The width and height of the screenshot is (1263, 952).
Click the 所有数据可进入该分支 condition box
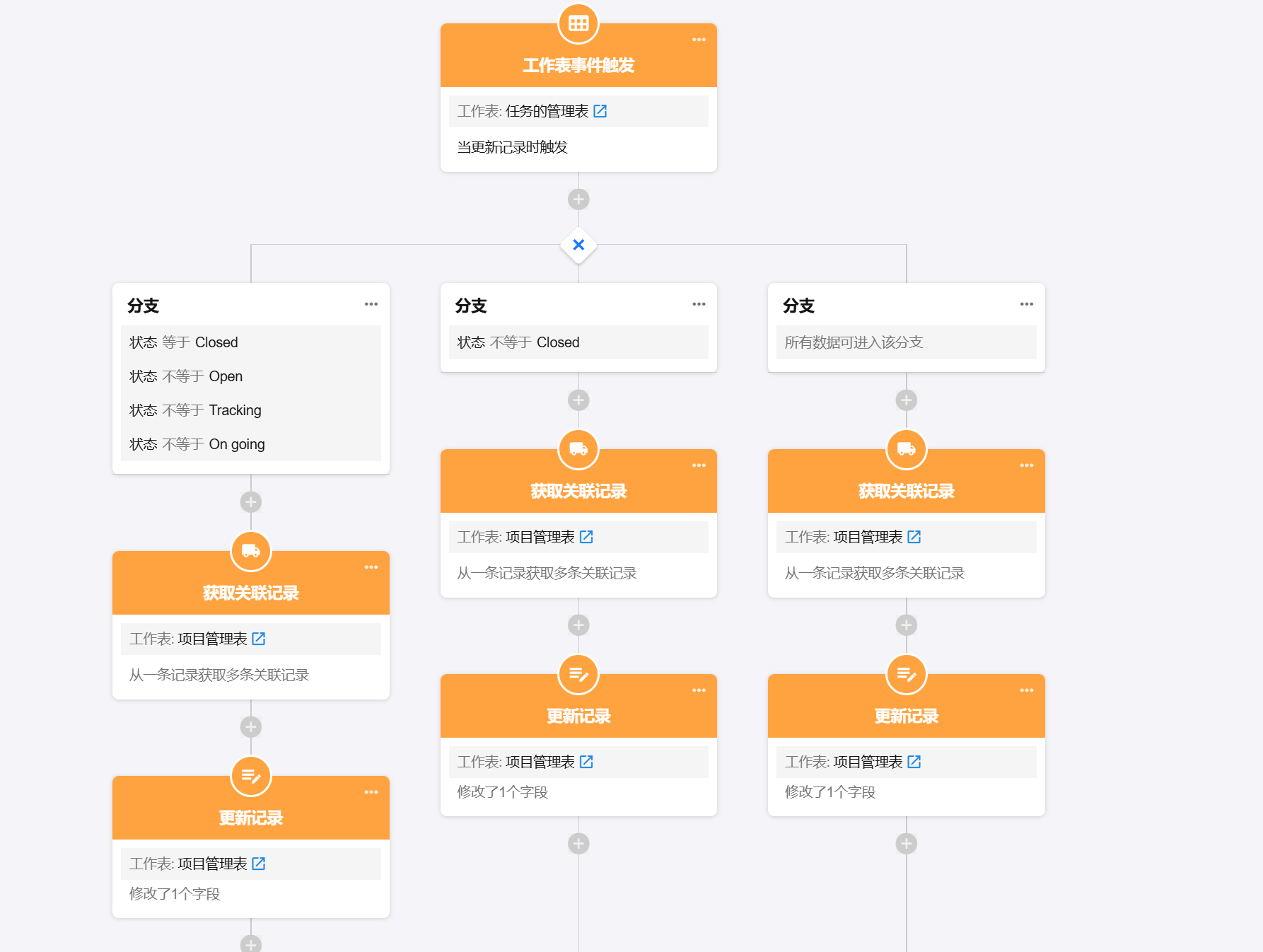click(x=906, y=342)
